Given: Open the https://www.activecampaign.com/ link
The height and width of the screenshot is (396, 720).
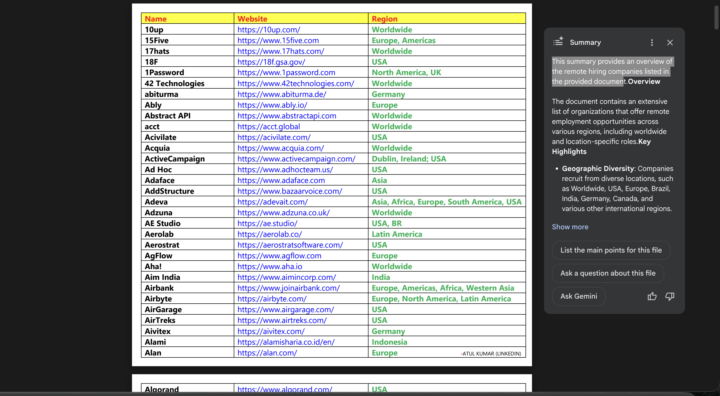Looking at the screenshot, I should pos(296,159).
